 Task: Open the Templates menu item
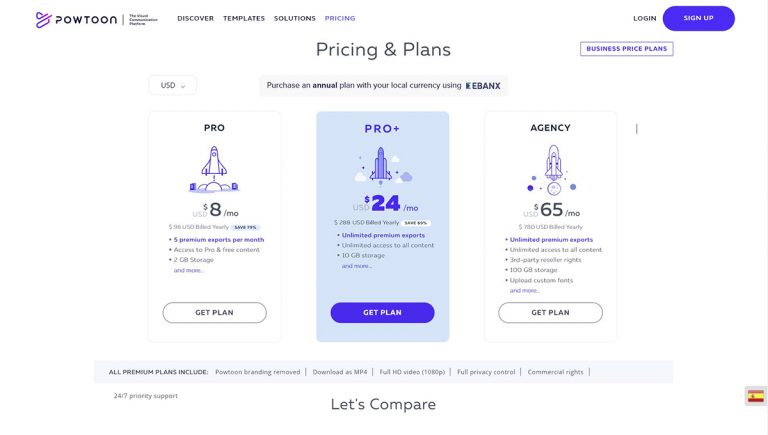(244, 18)
